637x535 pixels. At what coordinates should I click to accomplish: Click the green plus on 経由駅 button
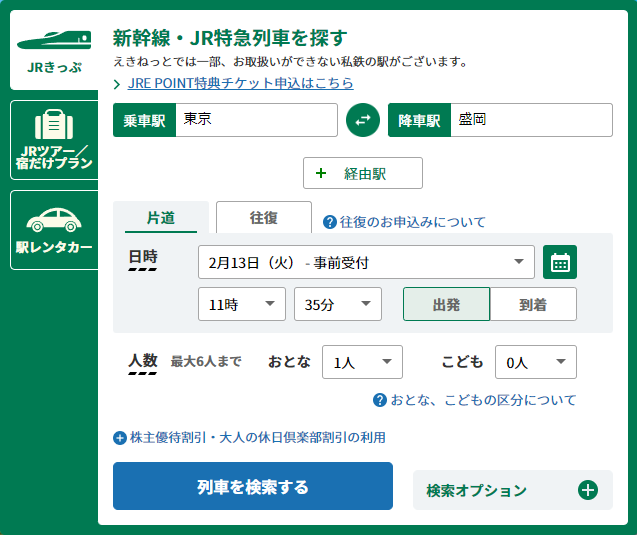(x=321, y=173)
